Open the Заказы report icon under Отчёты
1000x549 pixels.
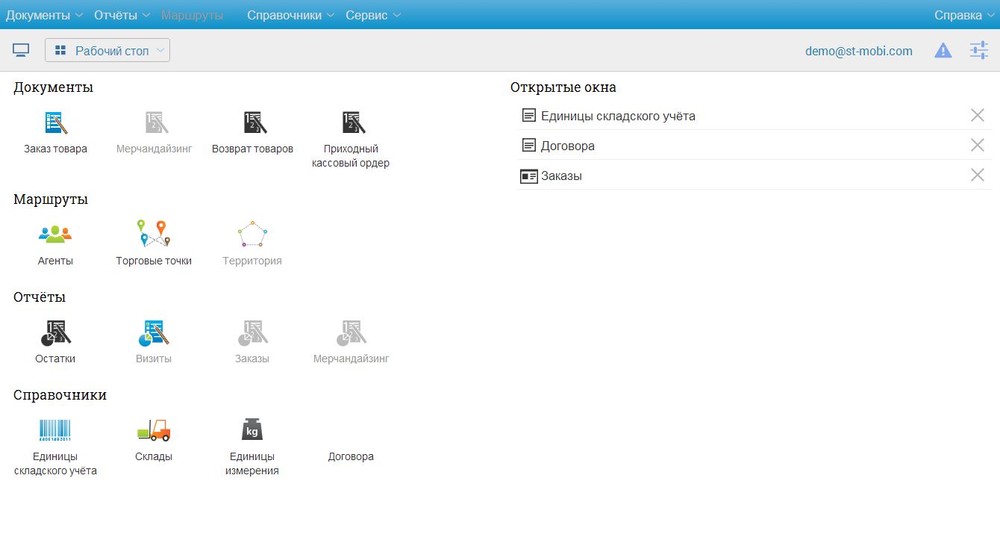point(253,333)
